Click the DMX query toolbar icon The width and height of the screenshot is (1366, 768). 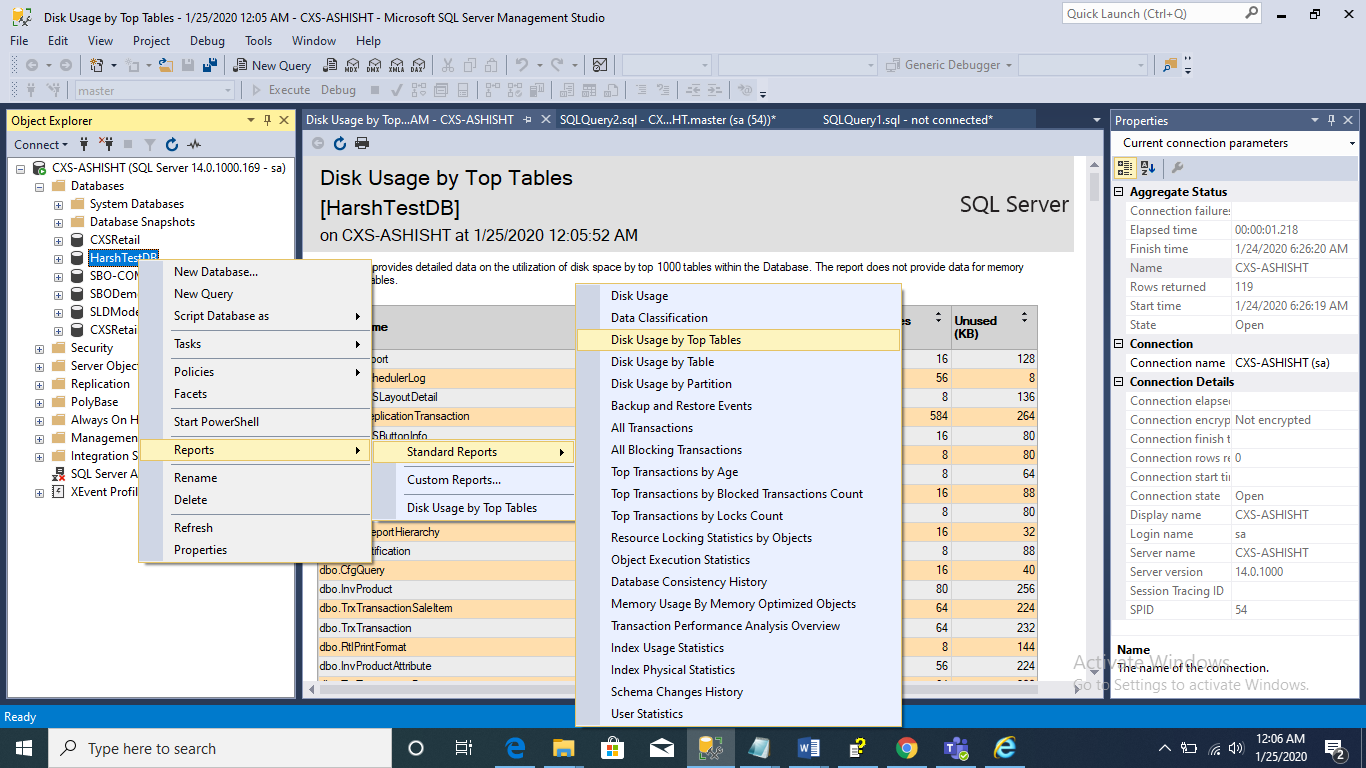click(x=374, y=65)
